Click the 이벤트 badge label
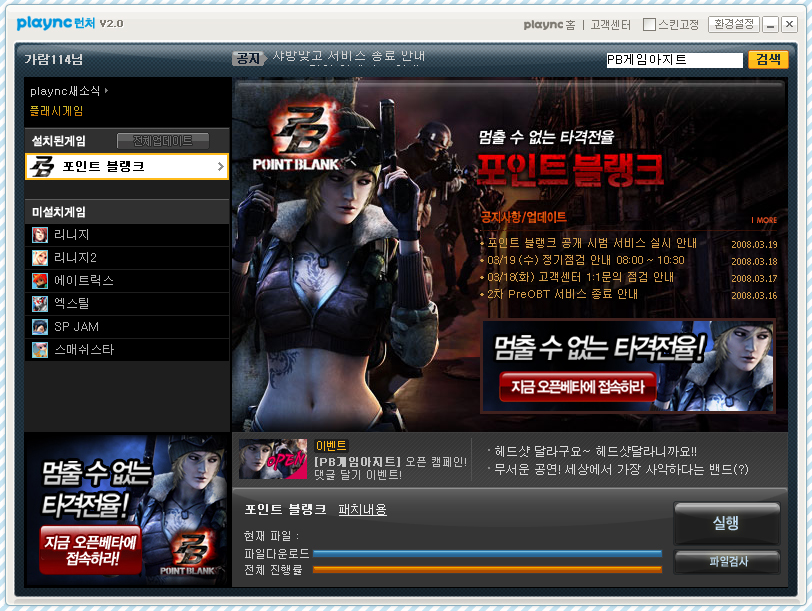This screenshot has height=611, width=812. click(331, 446)
